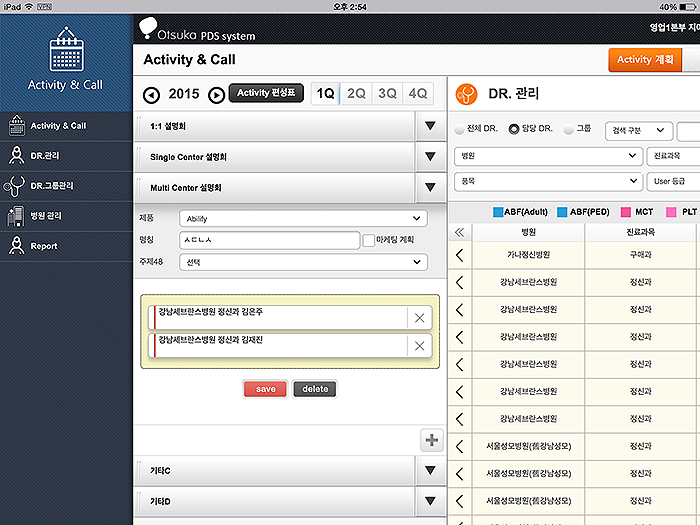Image resolution: width=700 pixels, height=525 pixels.
Task: Click the User 등급 filter field
Action: [673, 181]
